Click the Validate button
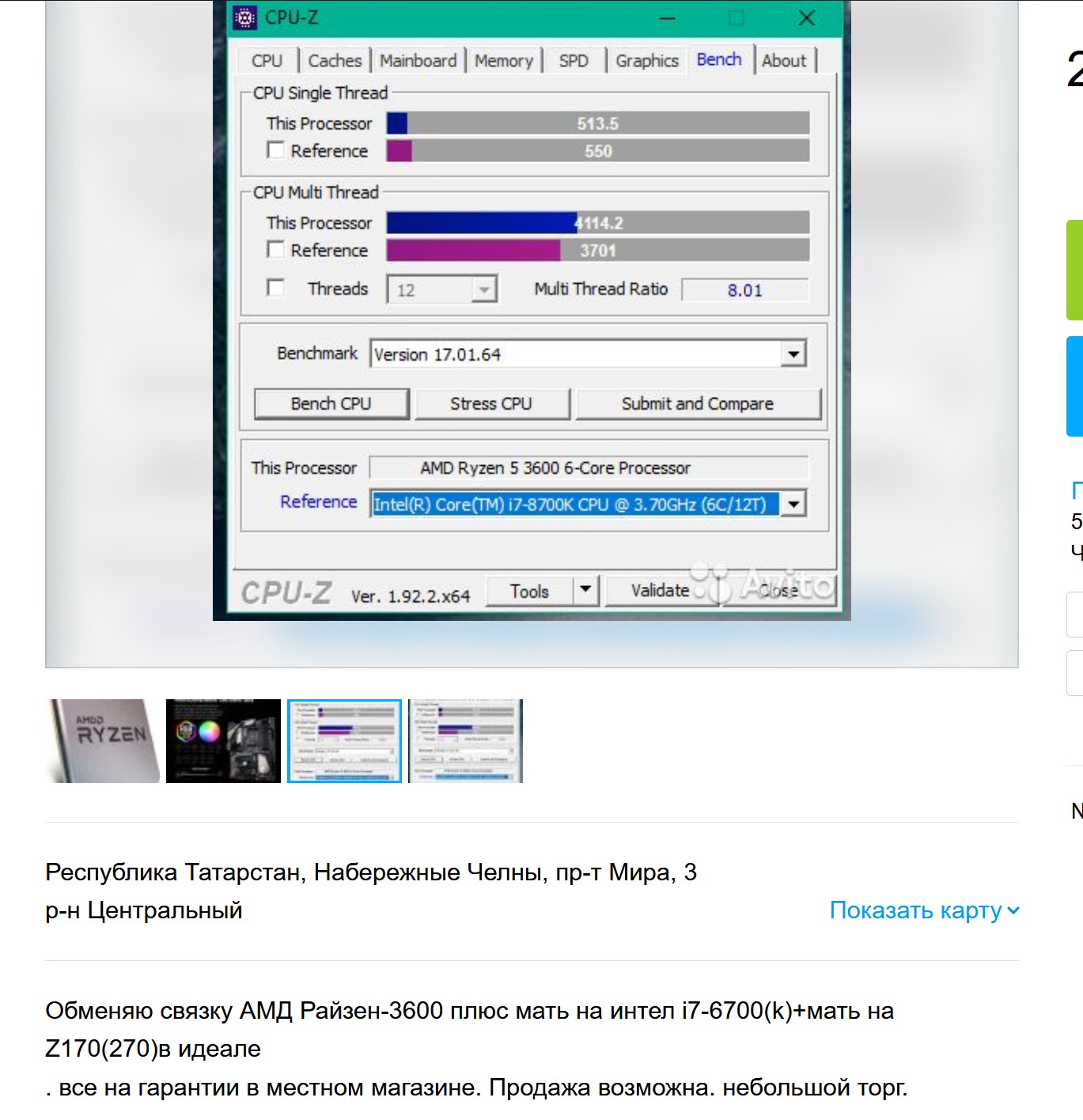The height and width of the screenshot is (1120, 1083). tap(660, 590)
